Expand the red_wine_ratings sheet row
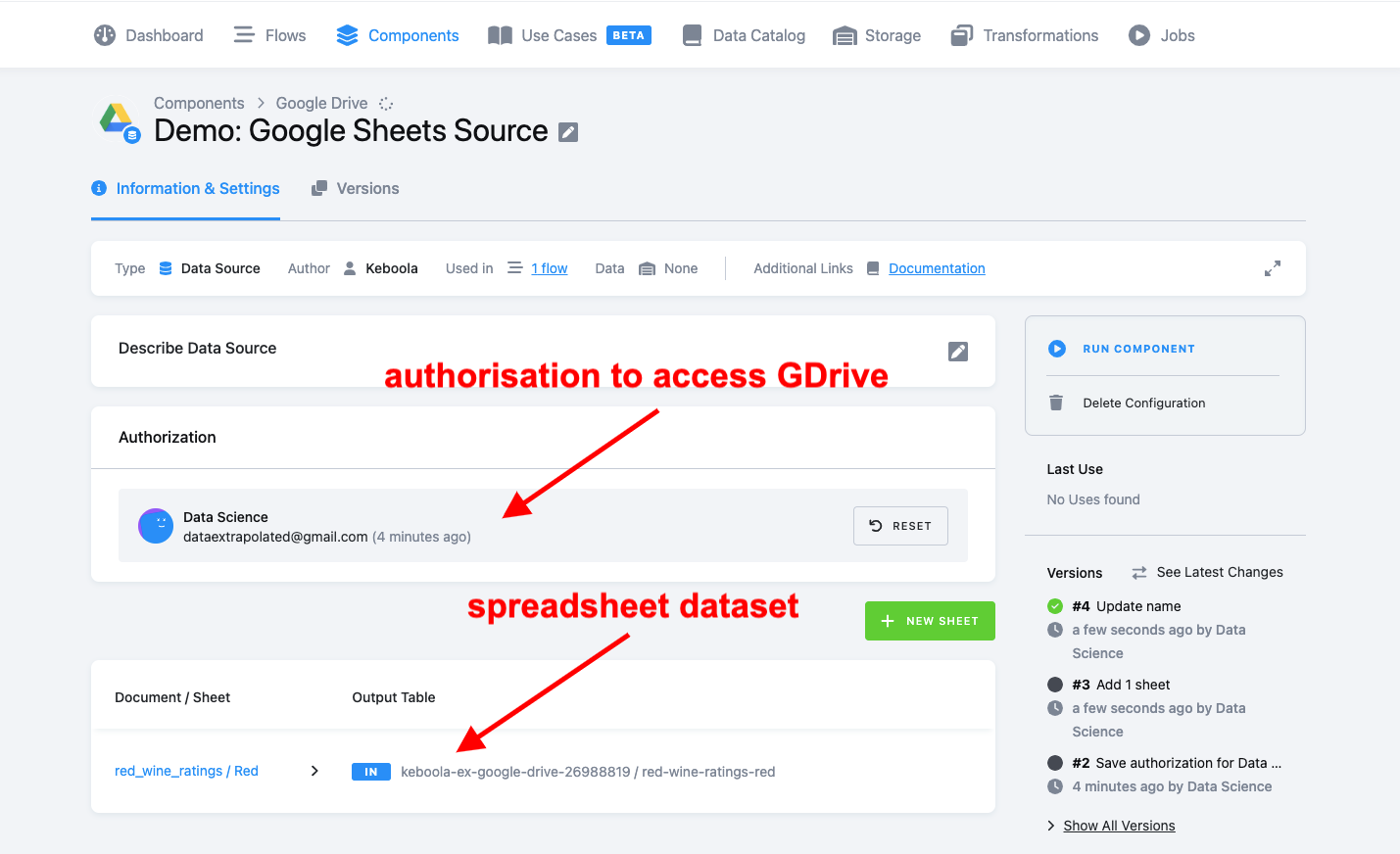The height and width of the screenshot is (854, 1400). click(314, 771)
